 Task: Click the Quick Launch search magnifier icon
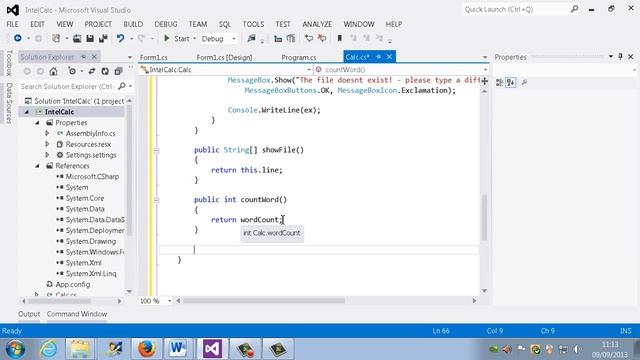pyautogui.click(x=574, y=9)
